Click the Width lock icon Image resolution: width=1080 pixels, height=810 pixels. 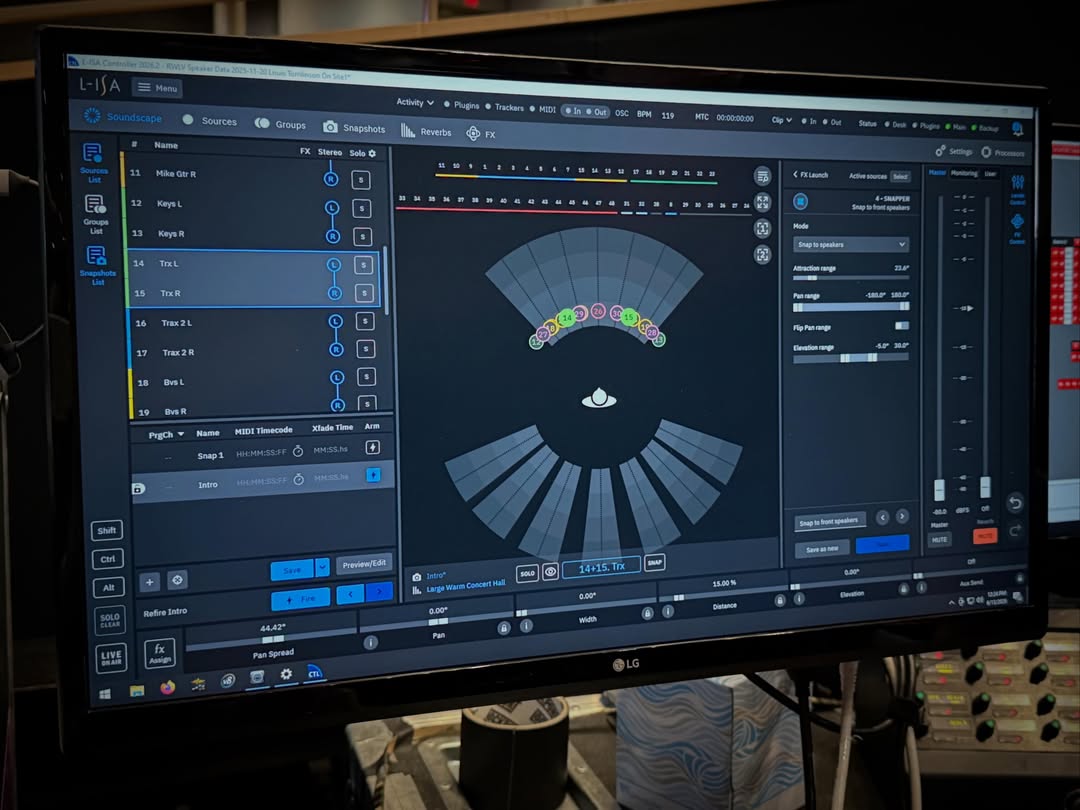647,613
